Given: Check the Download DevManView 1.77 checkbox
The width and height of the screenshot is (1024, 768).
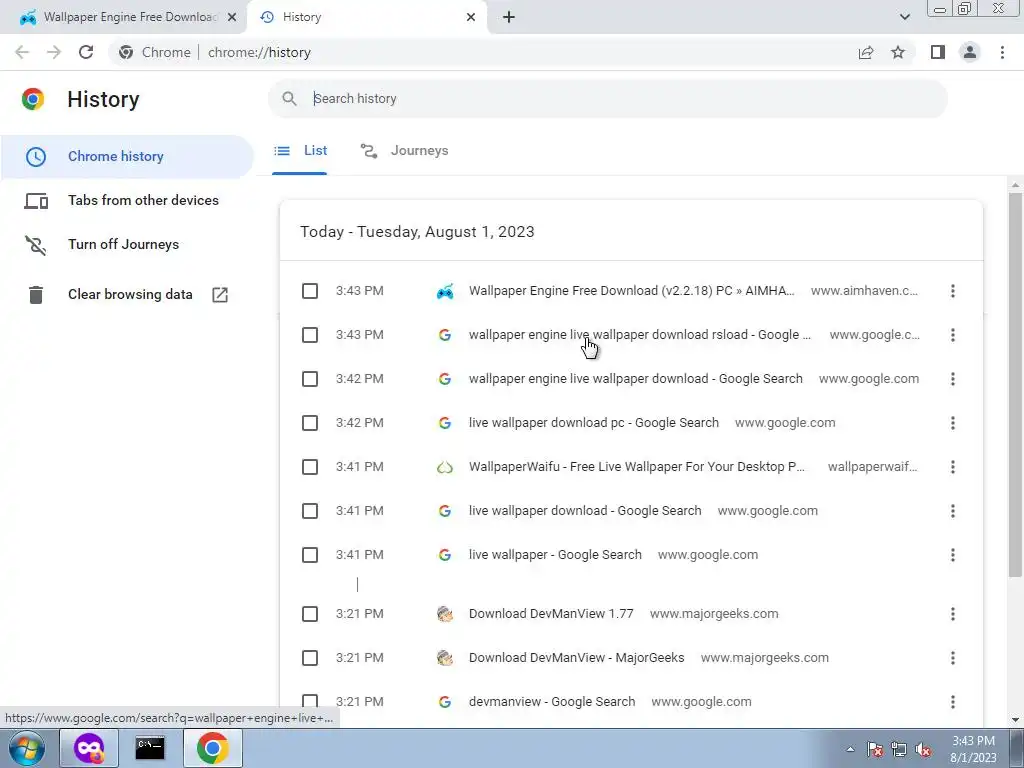Looking at the screenshot, I should click(x=310, y=614).
